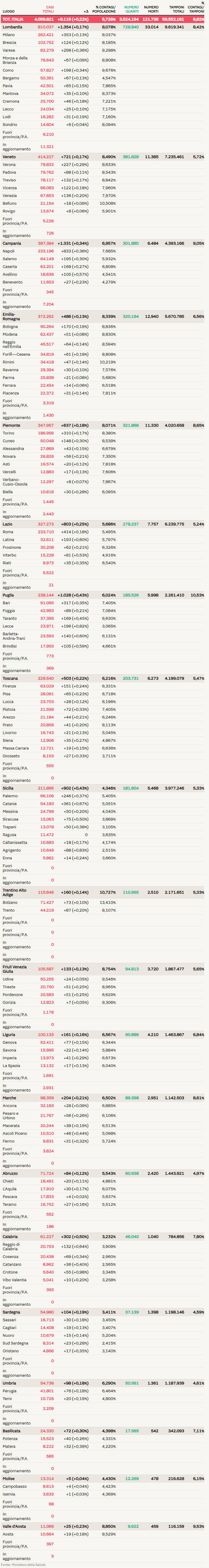The height and width of the screenshot is (1568, 209).
Task: Select the Sicilia region row
Action: 9,788
